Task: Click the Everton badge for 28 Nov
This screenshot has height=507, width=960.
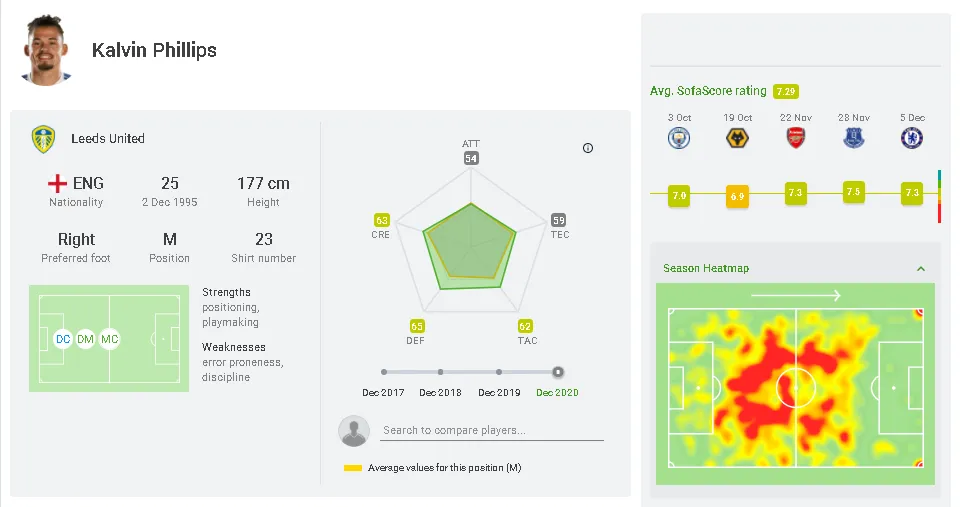Action: pos(854,138)
